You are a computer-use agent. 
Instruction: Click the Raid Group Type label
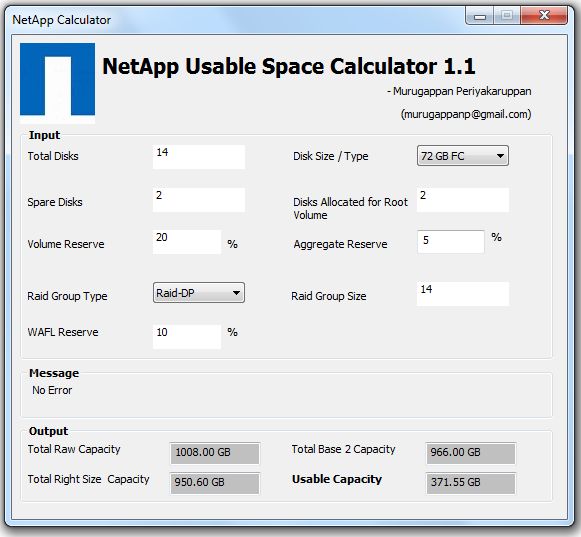[x=67, y=296]
